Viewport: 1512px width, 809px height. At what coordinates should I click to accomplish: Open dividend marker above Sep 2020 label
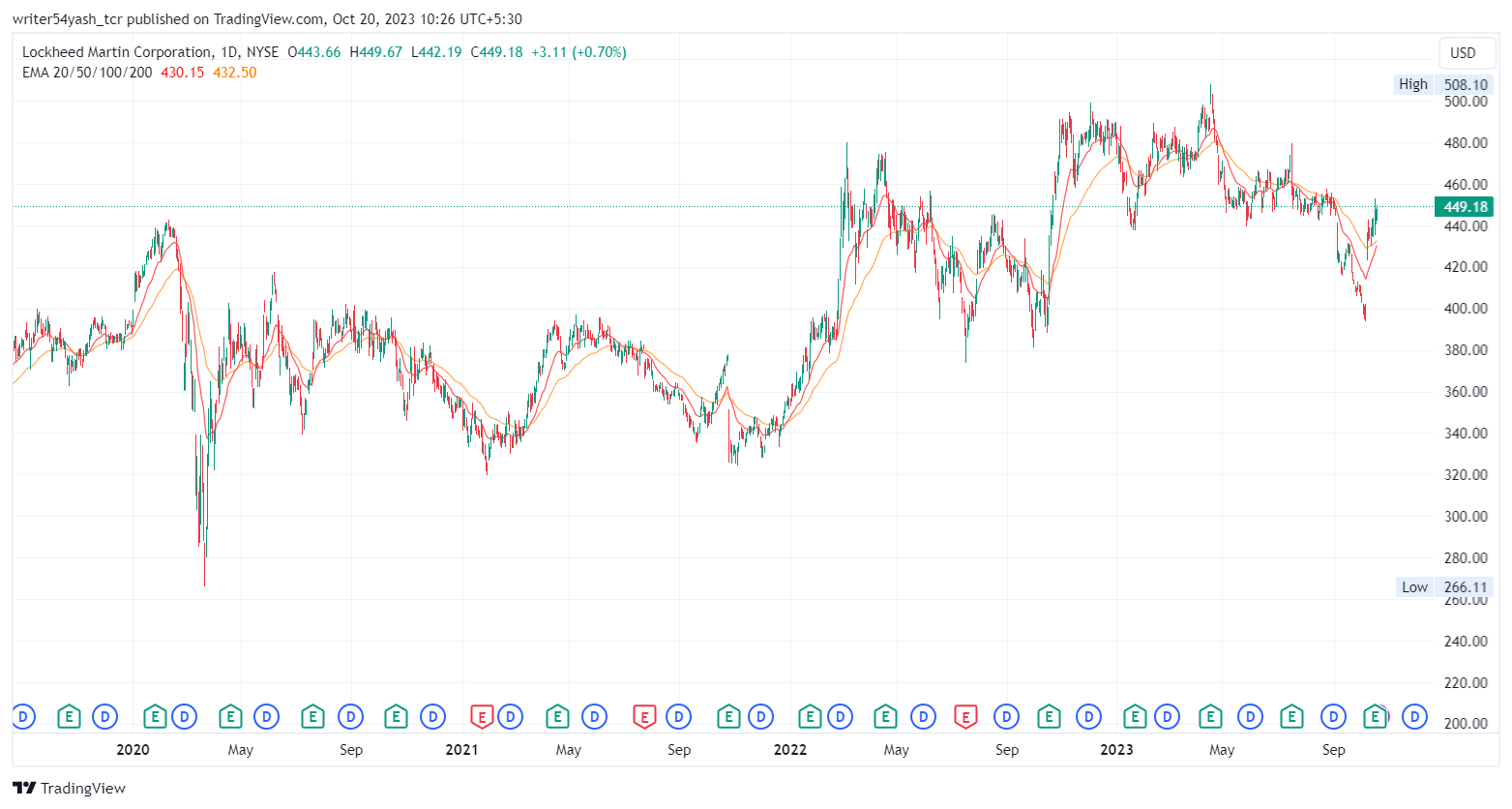(351, 717)
